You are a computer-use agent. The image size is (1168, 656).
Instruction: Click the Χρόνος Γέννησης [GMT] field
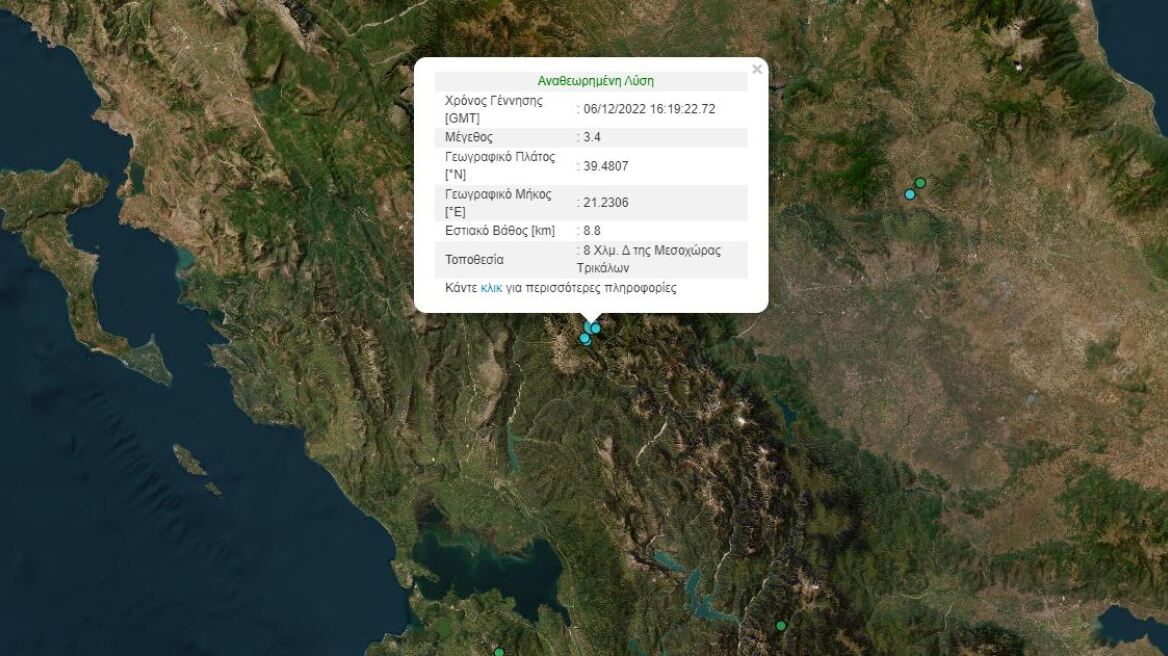492,107
